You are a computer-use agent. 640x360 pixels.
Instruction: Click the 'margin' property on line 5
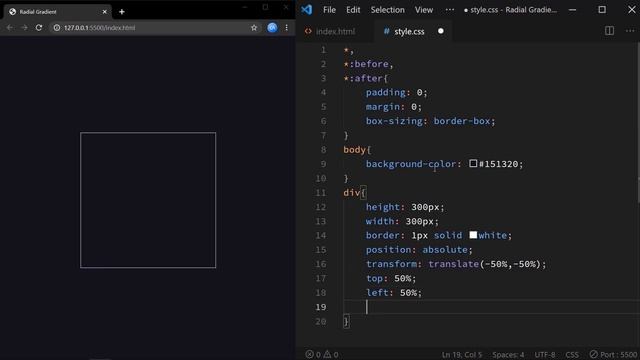coord(382,107)
